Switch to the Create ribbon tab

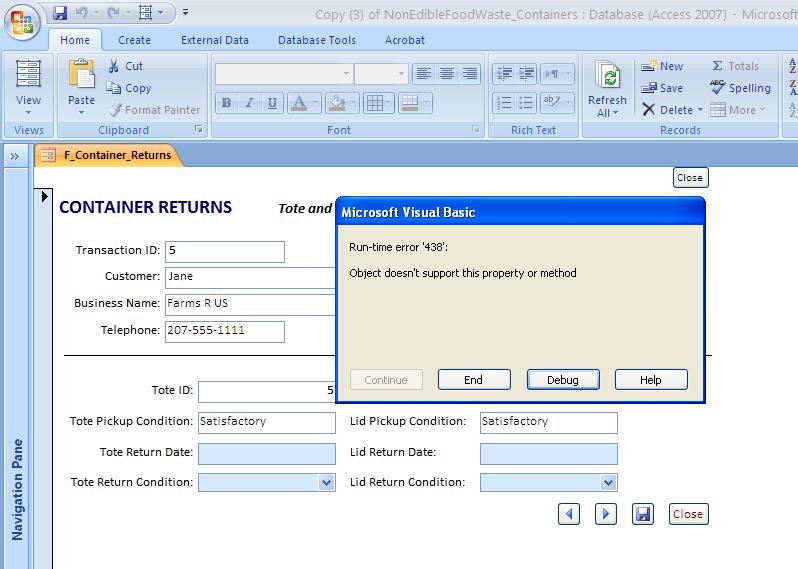click(134, 40)
